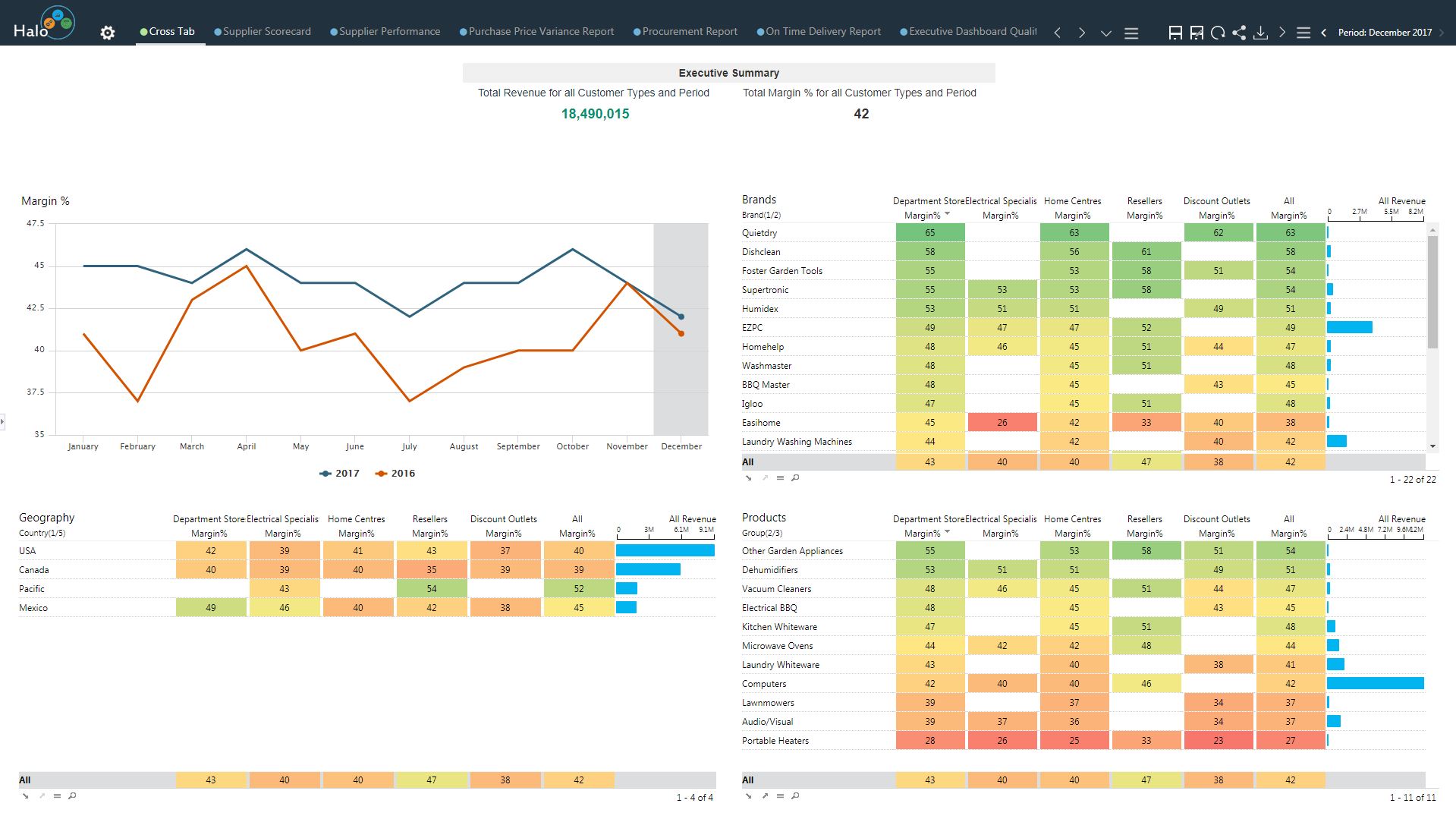
Task: Click the Quietdry brand row label
Action: tap(759, 233)
